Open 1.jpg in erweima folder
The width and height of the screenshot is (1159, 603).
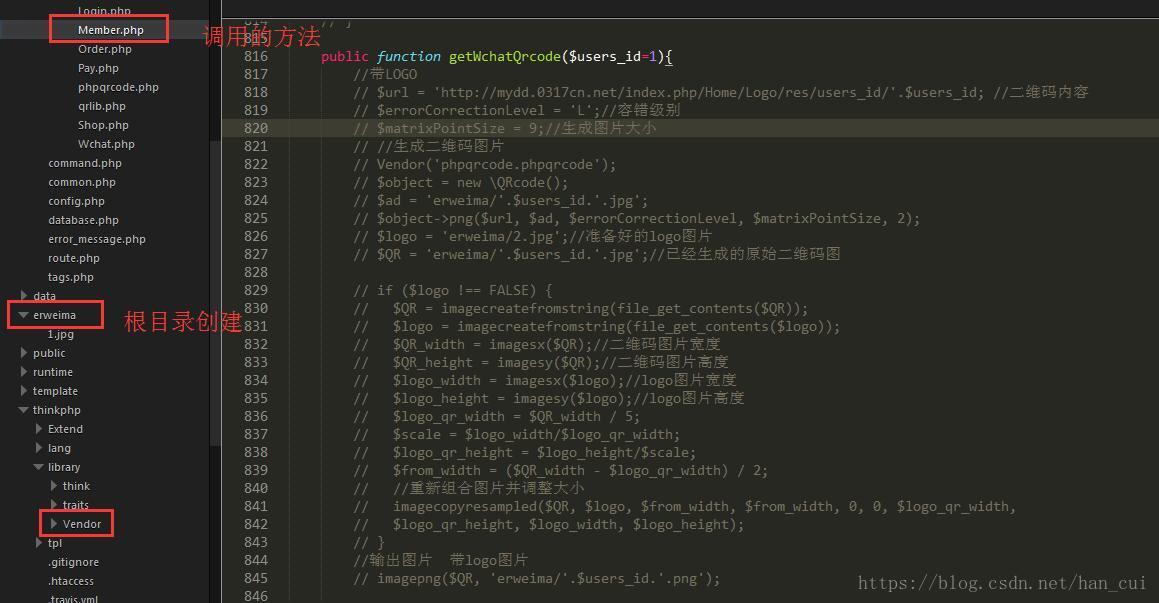(61, 334)
